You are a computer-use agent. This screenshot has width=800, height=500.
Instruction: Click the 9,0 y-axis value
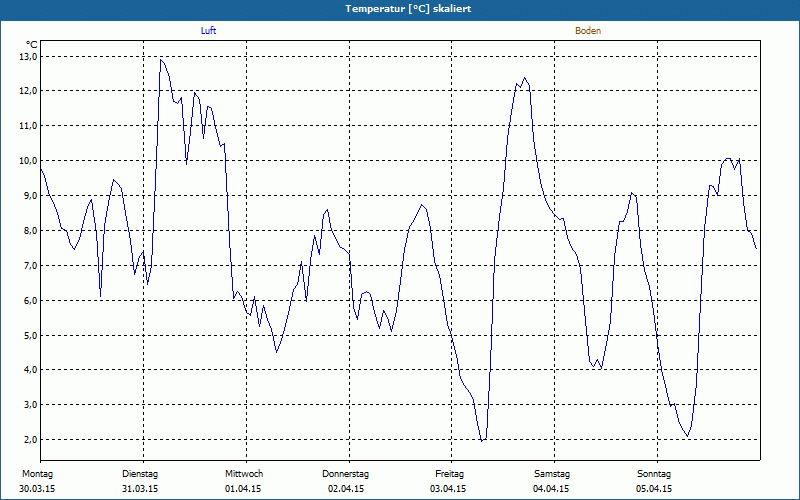point(31,196)
